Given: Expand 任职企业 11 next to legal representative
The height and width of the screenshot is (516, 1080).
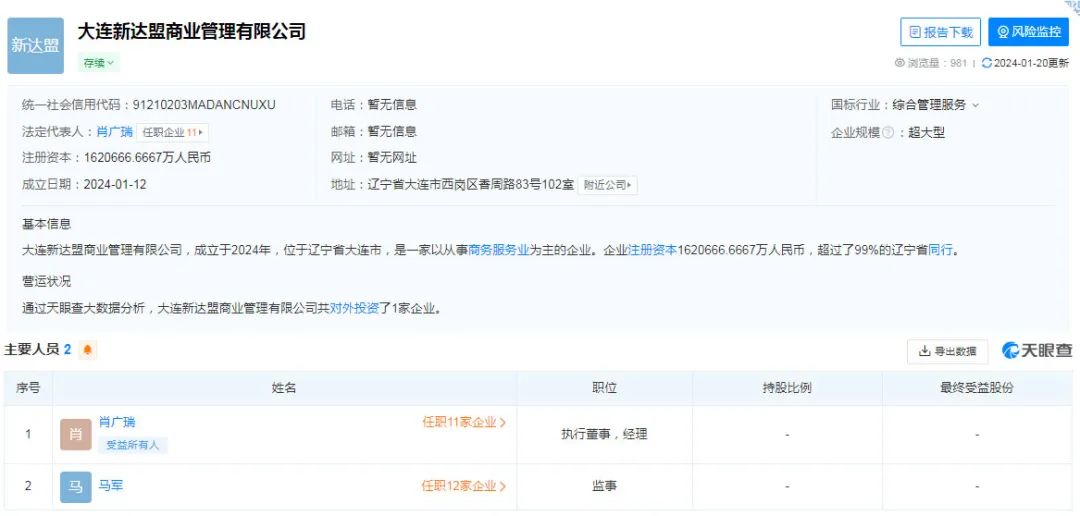Looking at the screenshot, I should (x=173, y=132).
